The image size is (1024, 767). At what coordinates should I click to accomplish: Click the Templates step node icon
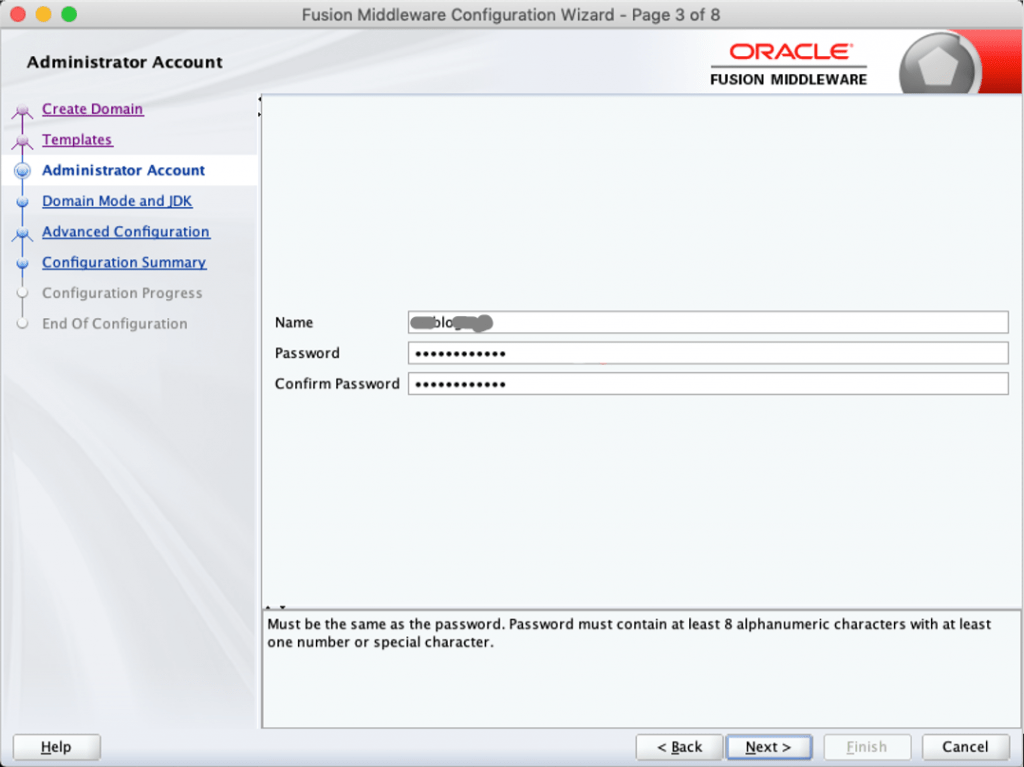22,140
